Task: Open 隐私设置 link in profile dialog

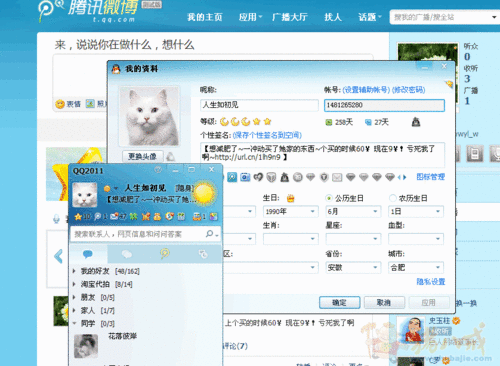Action: (x=431, y=282)
